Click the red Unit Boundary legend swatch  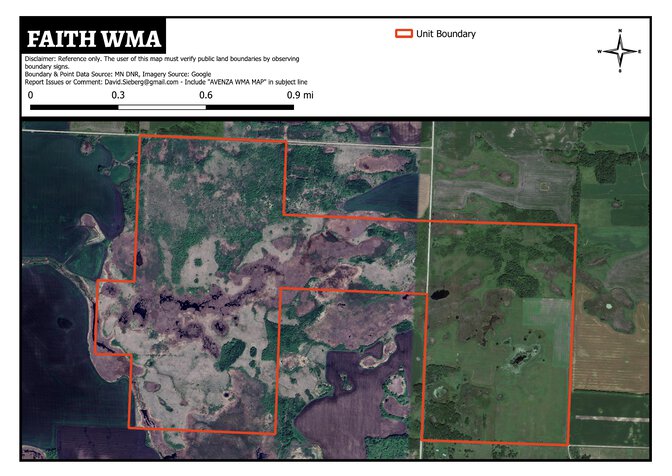pos(403,34)
